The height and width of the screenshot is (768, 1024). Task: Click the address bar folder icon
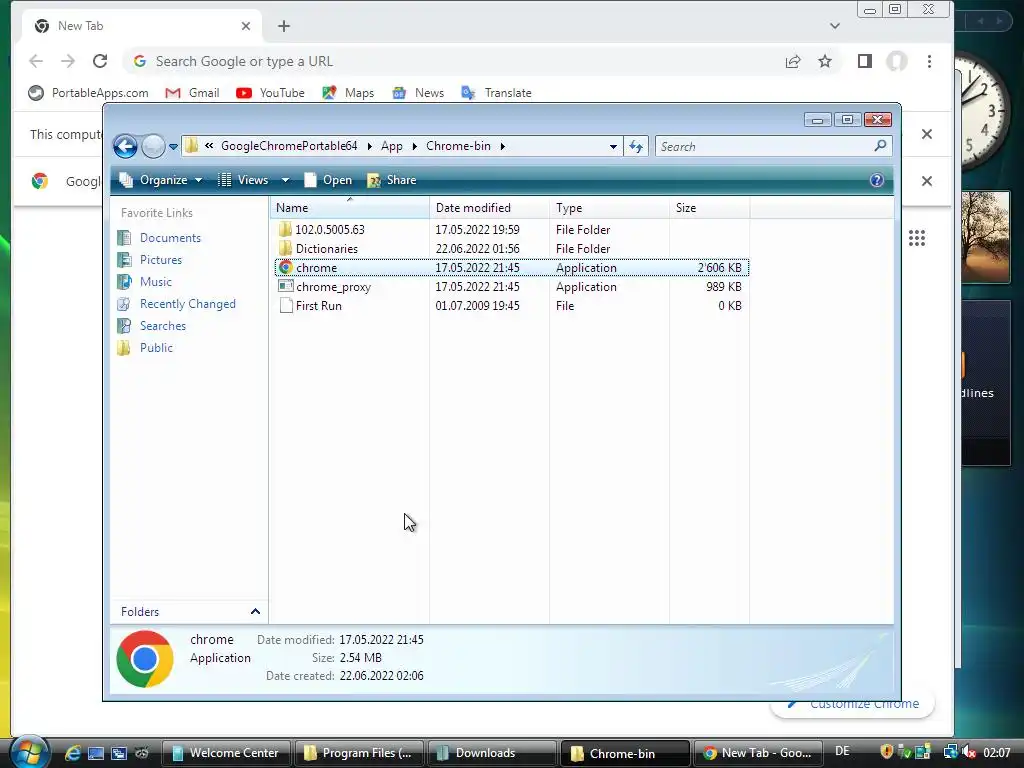(x=191, y=146)
